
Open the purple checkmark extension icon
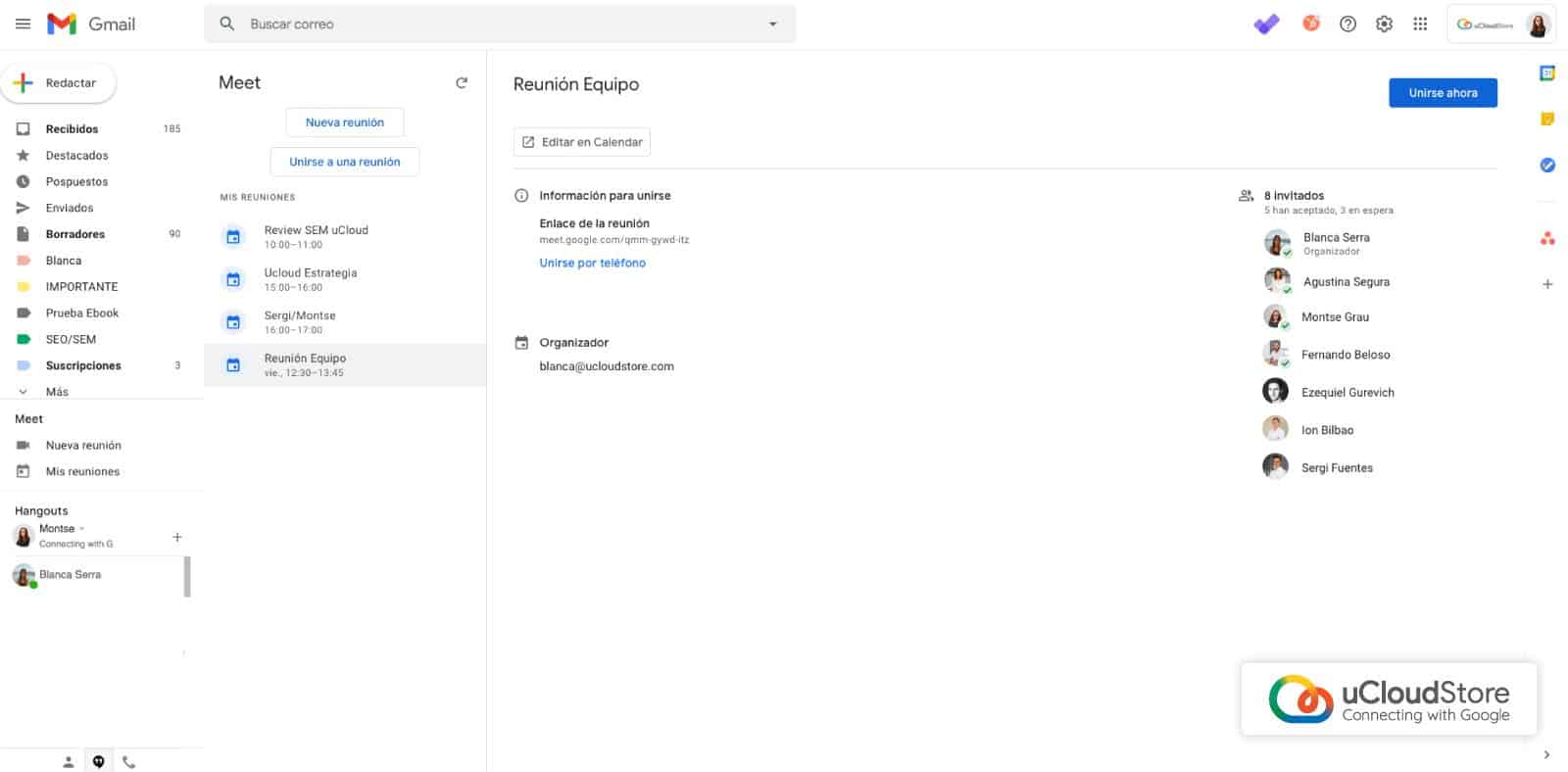pyautogui.click(x=1266, y=24)
